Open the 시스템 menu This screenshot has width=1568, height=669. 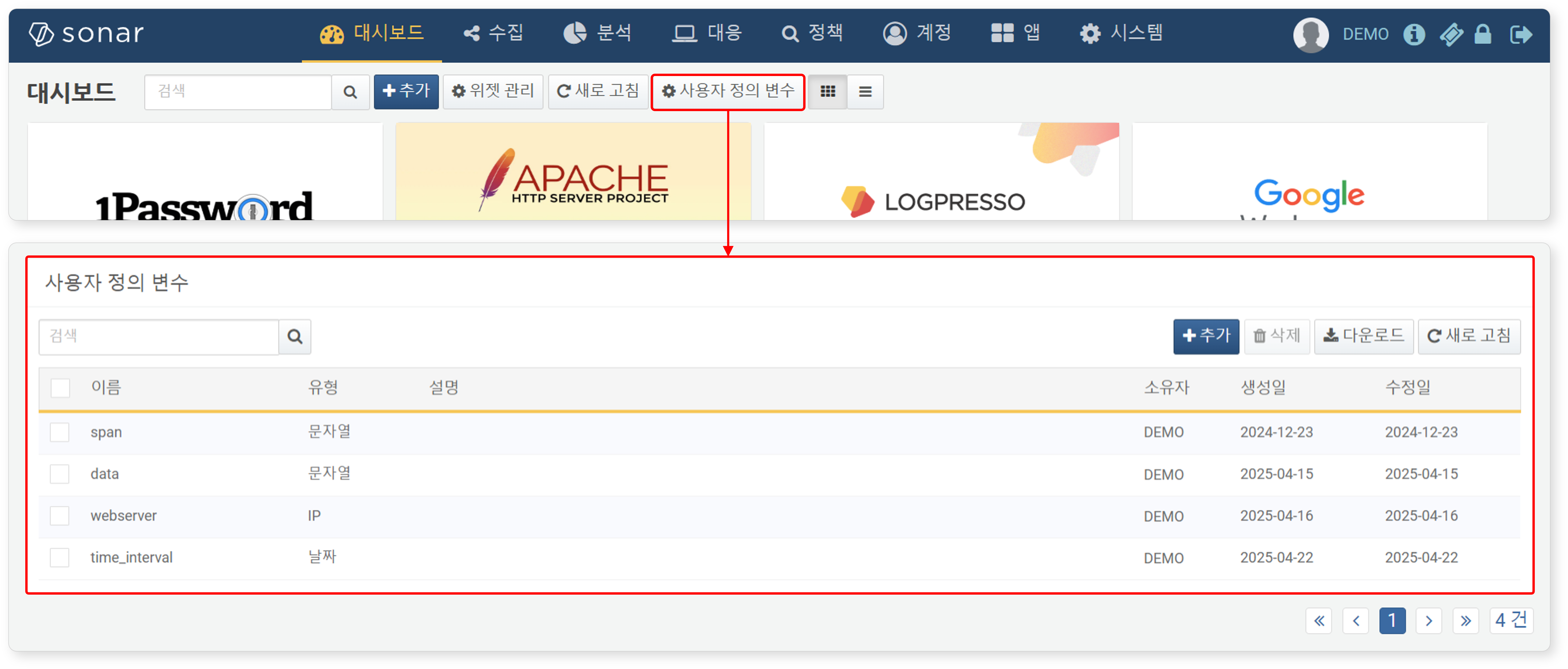click(1121, 33)
